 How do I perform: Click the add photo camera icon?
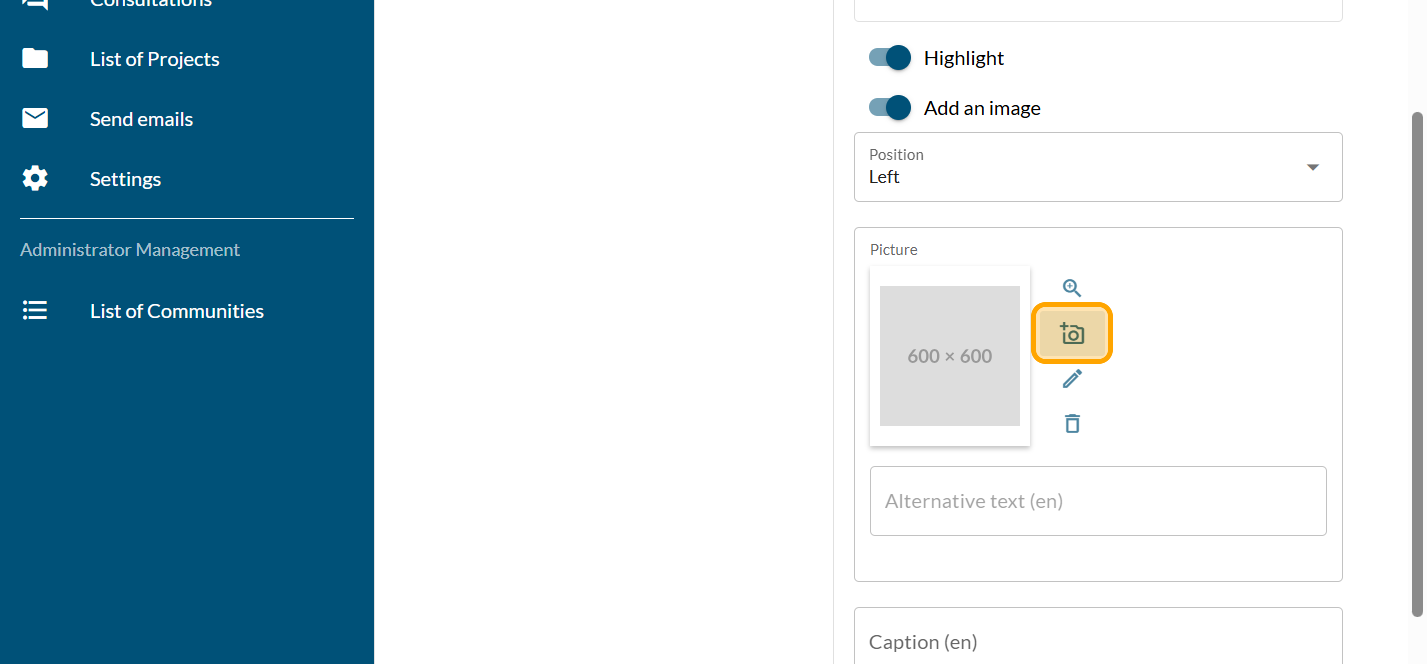click(1072, 333)
